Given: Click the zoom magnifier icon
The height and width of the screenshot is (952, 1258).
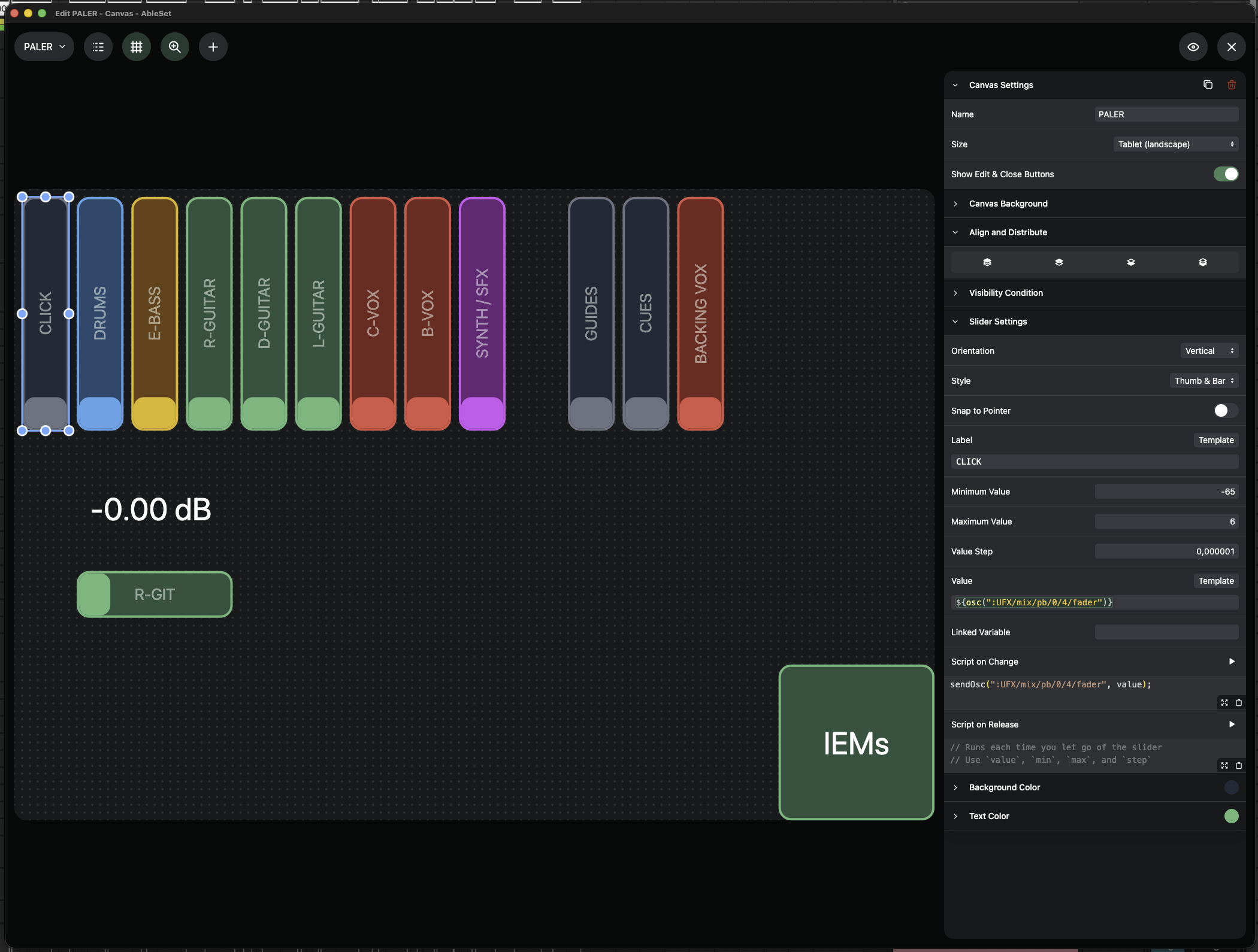Looking at the screenshot, I should coord(175,47).
